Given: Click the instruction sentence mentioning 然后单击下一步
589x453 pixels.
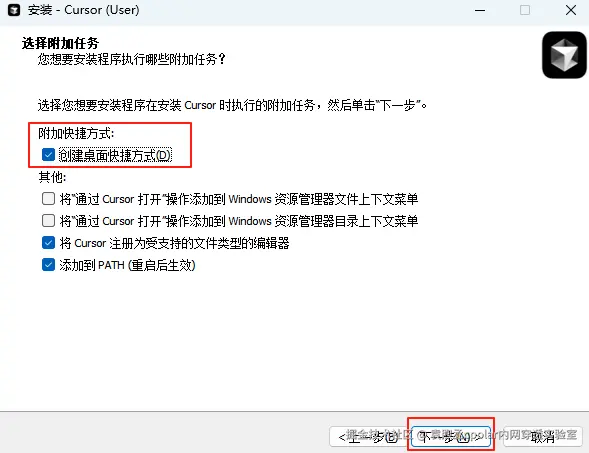Looking at the screenshot, I should pyautogui.click(x=232, y=105).
